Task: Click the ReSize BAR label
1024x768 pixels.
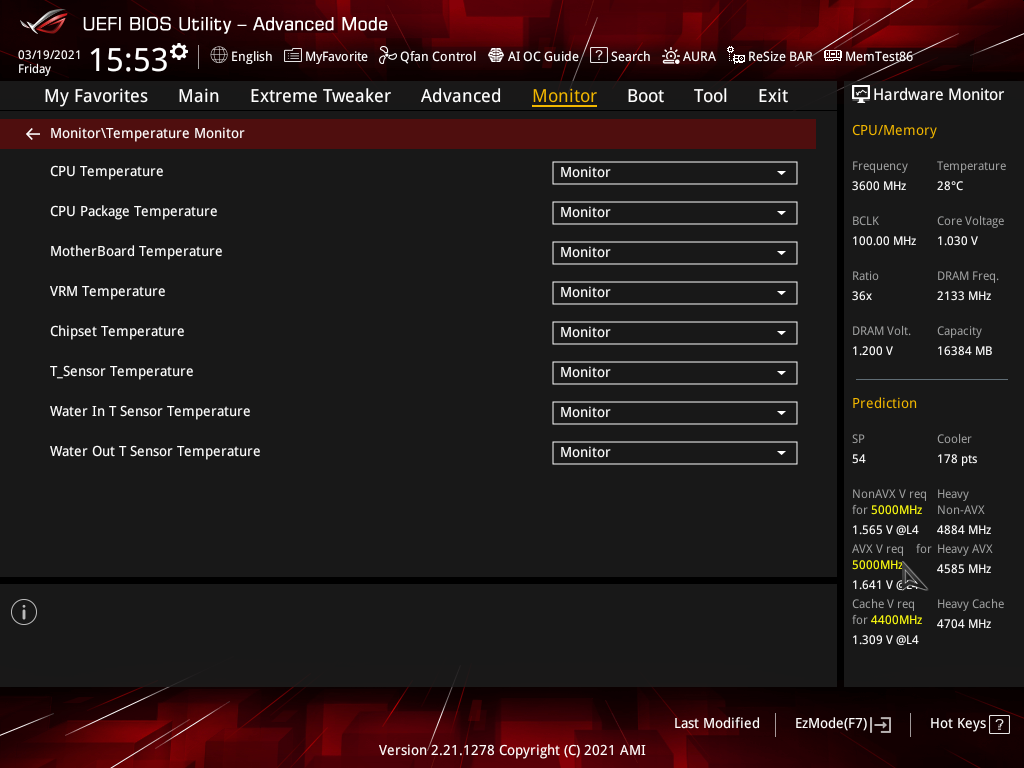Action: tap(780, 56)
